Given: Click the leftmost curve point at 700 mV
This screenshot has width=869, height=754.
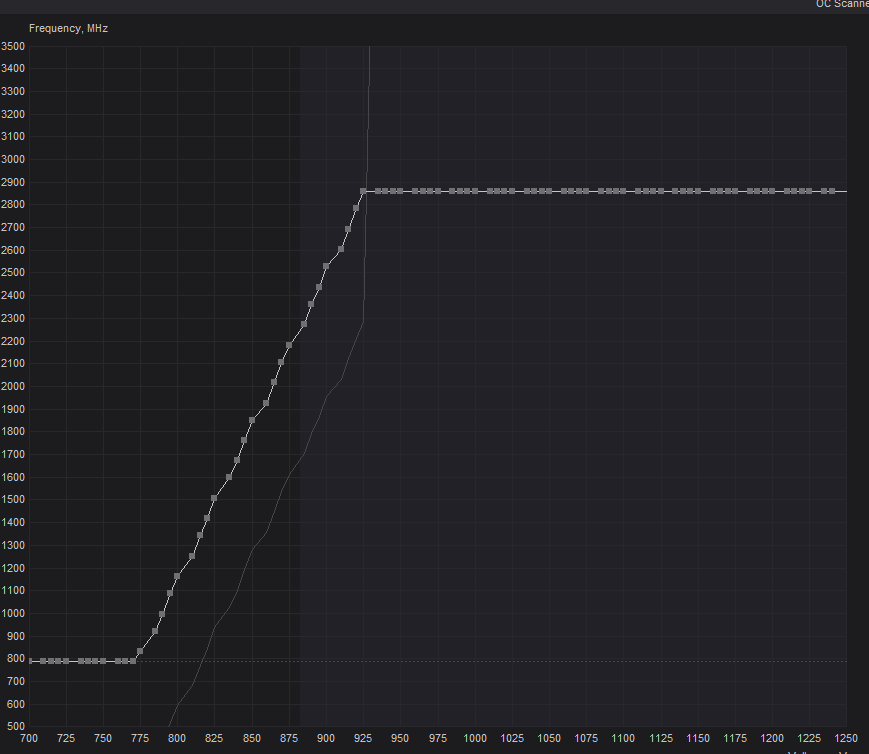Looking at the screenshot, I should pyautogui.click(x=31, y=661).
